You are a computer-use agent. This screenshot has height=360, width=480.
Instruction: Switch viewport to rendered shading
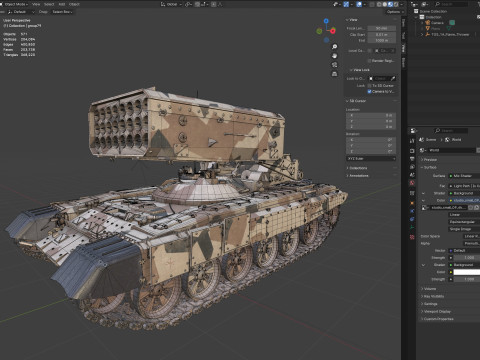(396, 4)
